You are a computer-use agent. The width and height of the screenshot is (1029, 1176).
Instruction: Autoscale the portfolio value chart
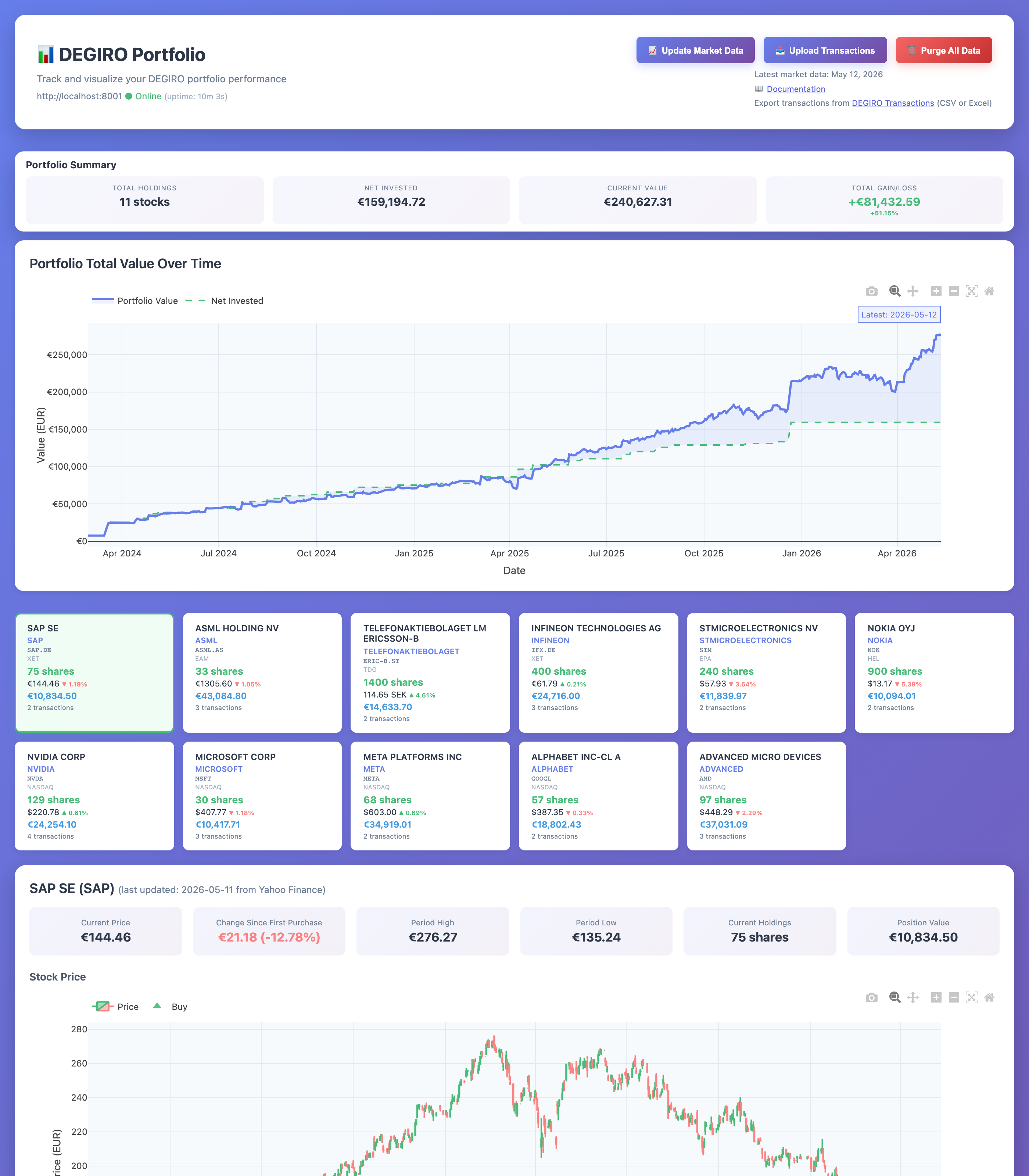pyautogui.click(x=972, y=291)
